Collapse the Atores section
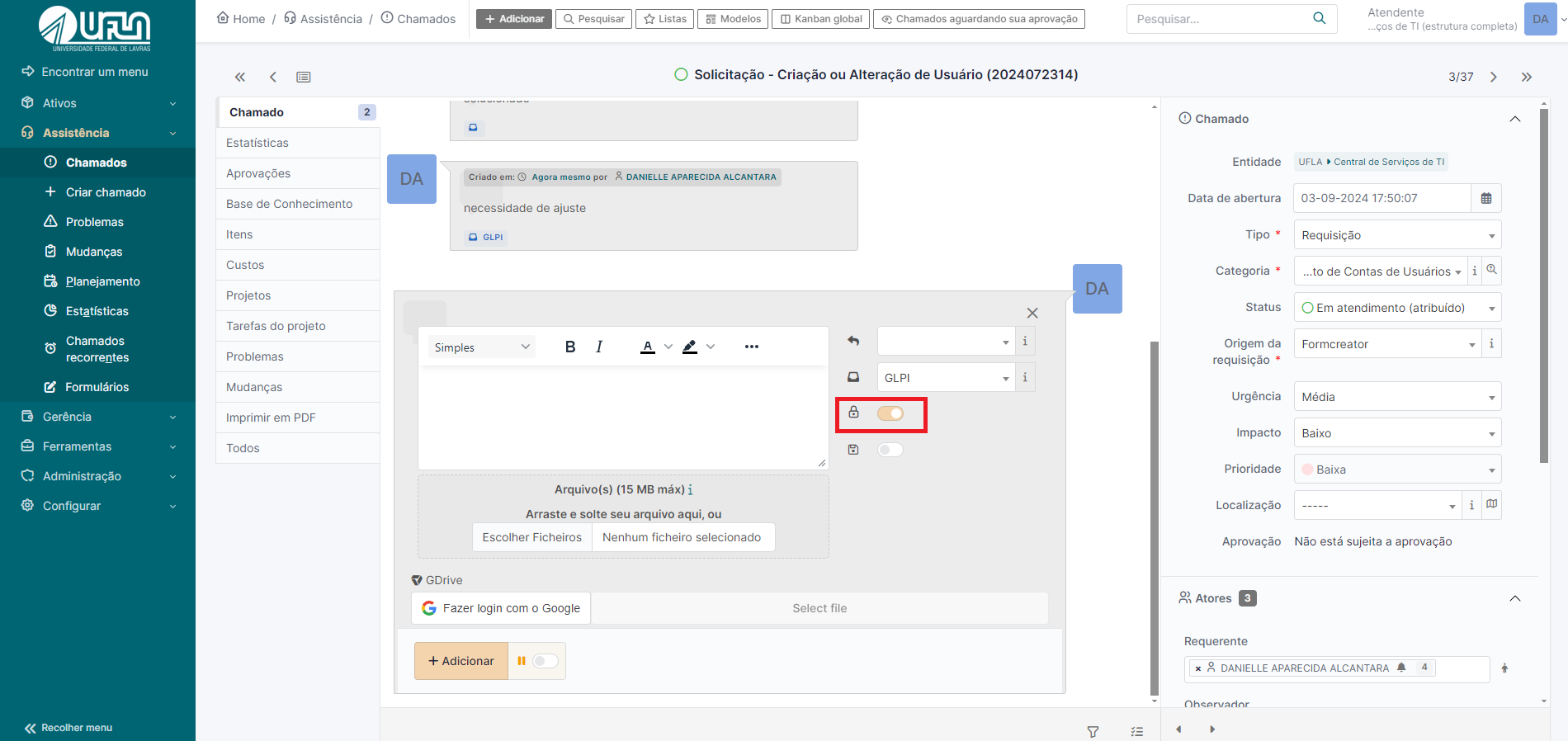Image resolution: width=1568 pixels, height=741 pixels. pos(1515,598)
